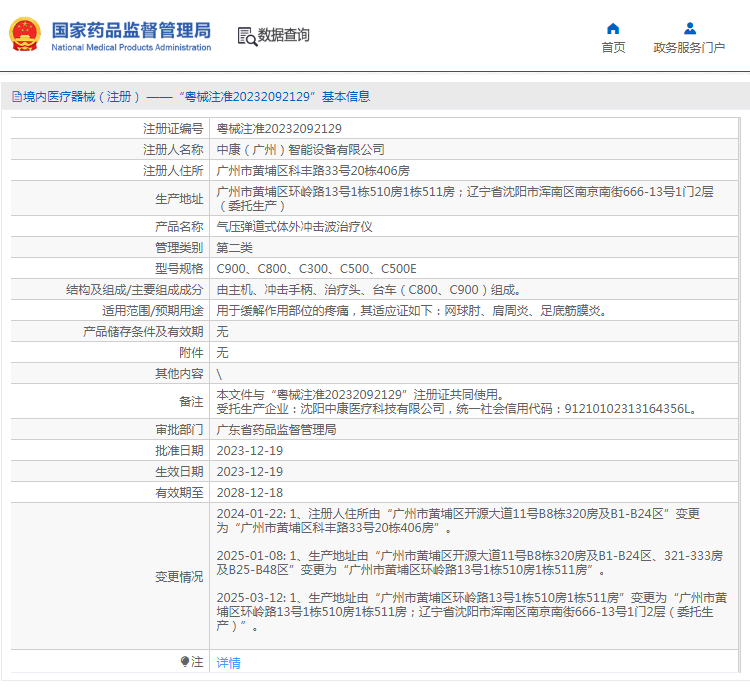
Task: Click the 政务服务门户 user icon
Action: [690, 29]
